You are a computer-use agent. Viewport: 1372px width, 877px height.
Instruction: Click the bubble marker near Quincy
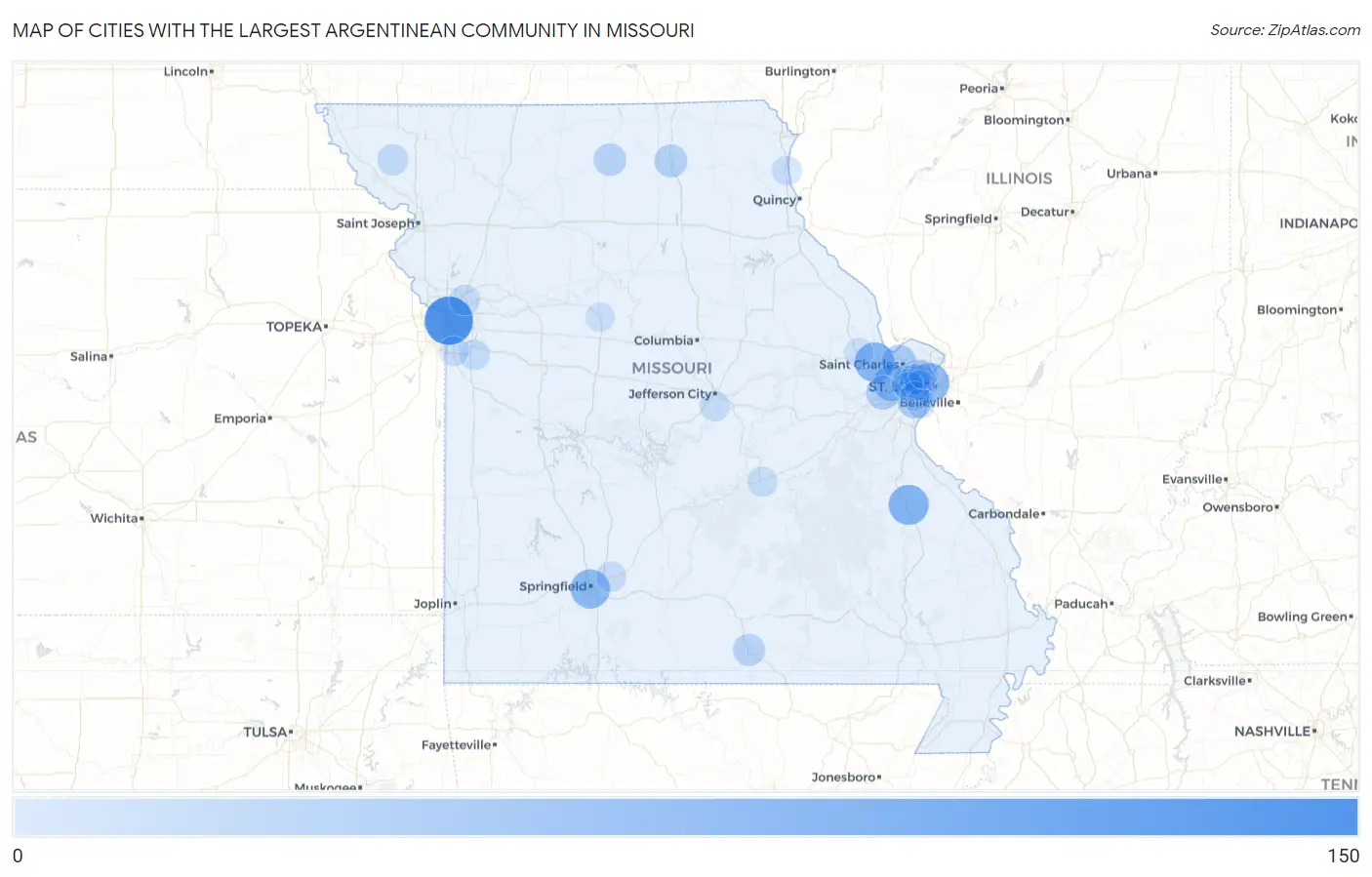coord(787,171)
